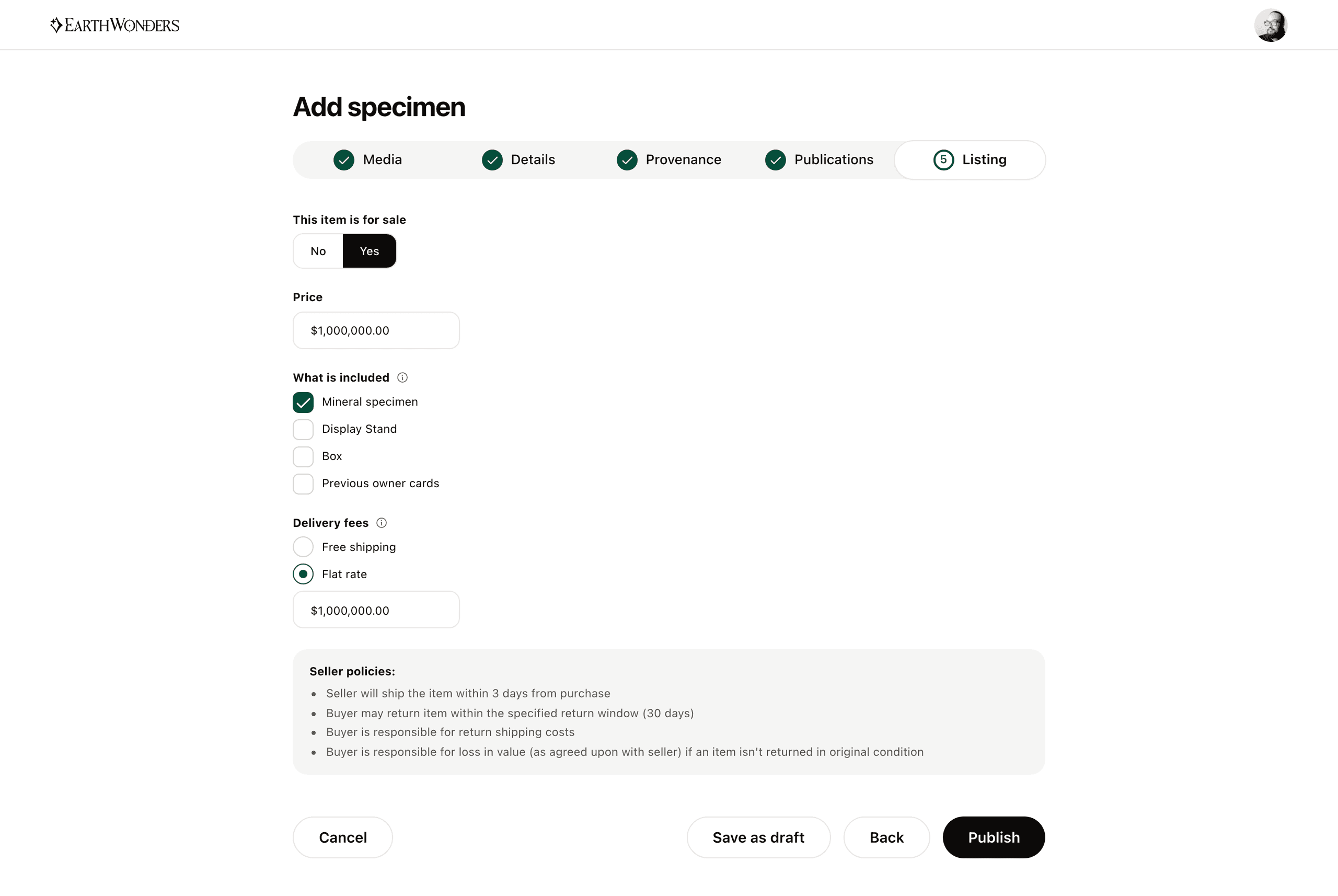Click the info icon beside Delivery fees
The width and height of the screenshot is (1338, 896).
(382, 523)
